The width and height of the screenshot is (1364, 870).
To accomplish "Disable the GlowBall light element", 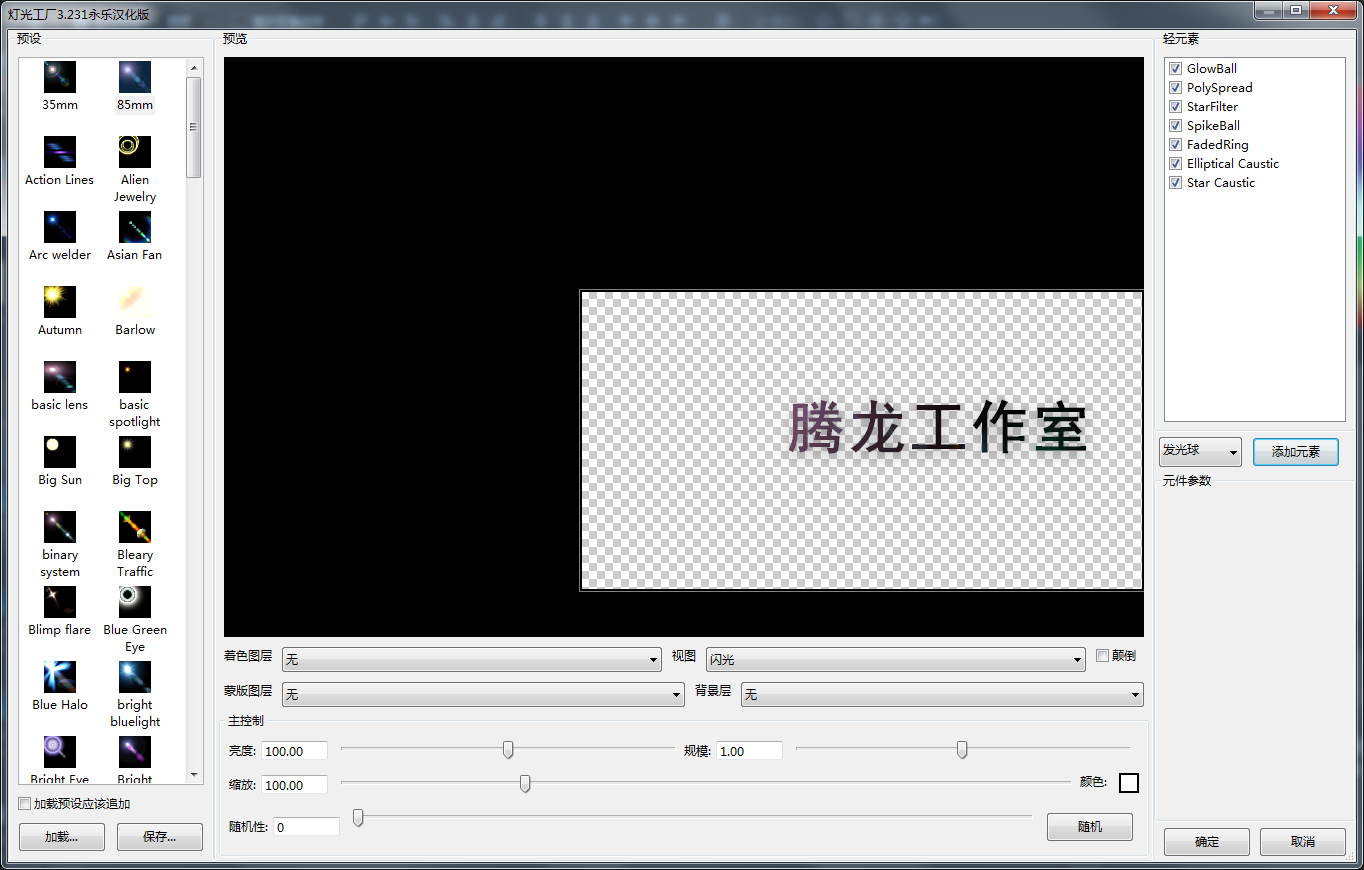I will (x=1175, y=68).
